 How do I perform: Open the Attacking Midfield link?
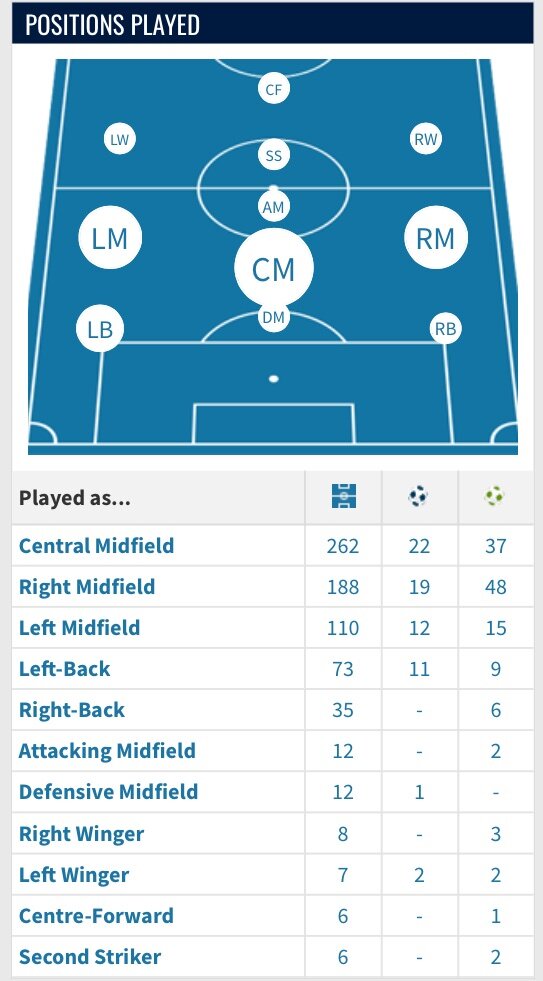pos(107,751)
